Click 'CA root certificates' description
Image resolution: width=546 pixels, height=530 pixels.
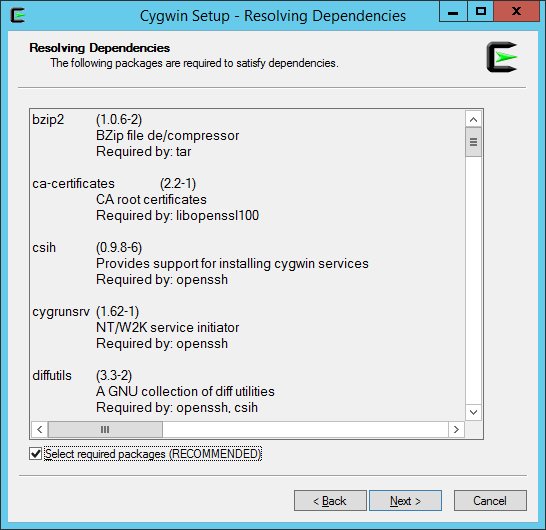(151, 200)
